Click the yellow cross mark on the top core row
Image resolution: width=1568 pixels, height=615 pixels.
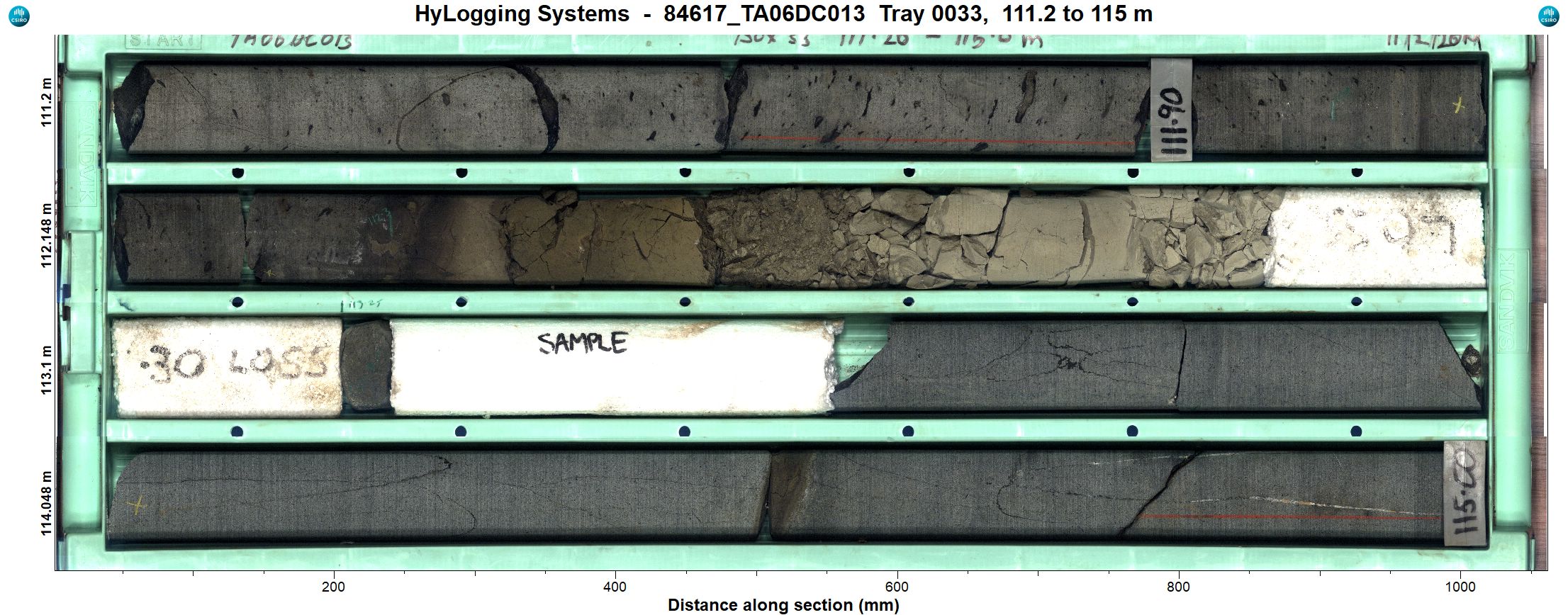tap(1458, 106)
